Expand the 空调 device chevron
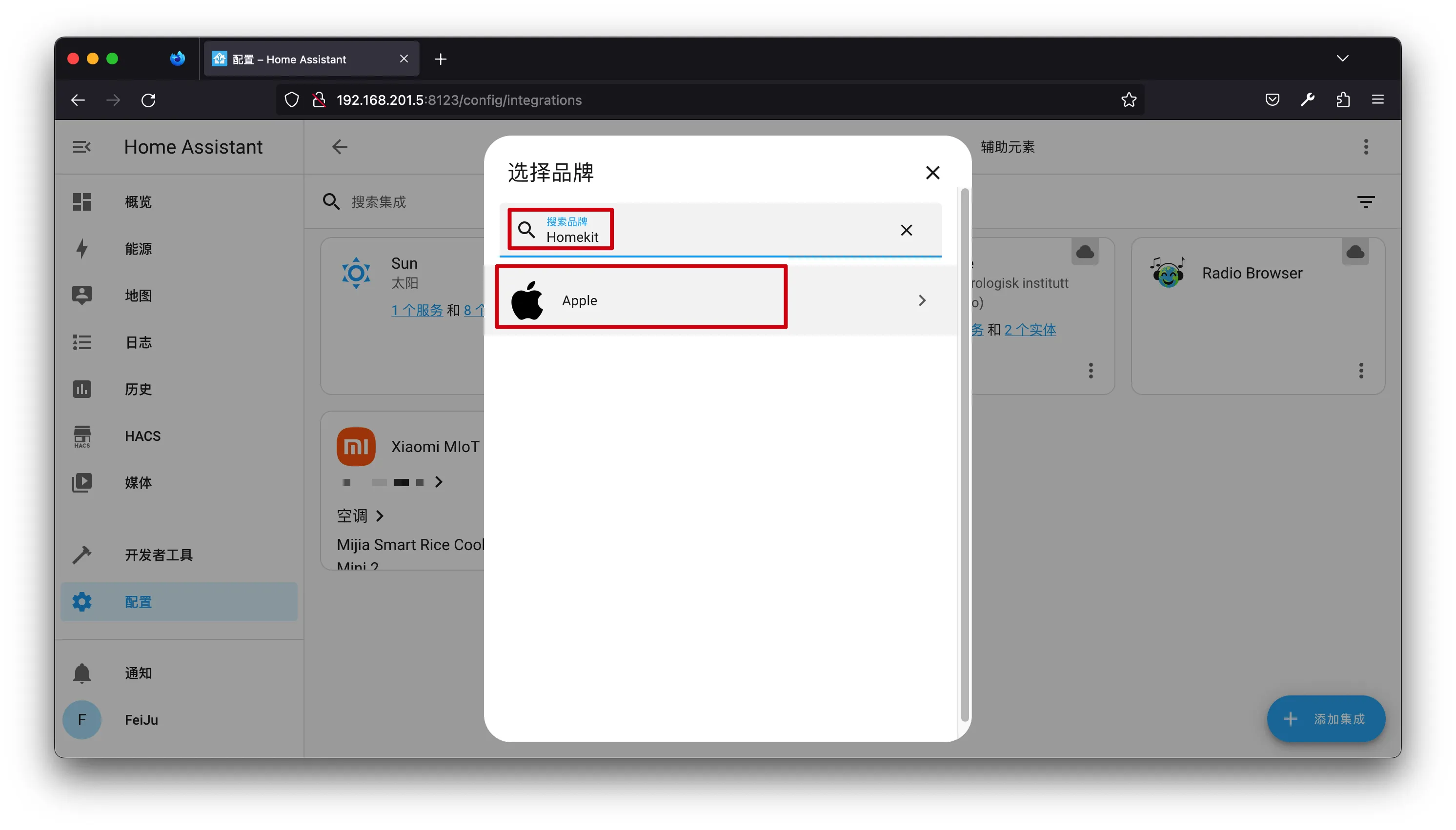The width and height of the screenshot is (1456, 830). pos(380,516)
